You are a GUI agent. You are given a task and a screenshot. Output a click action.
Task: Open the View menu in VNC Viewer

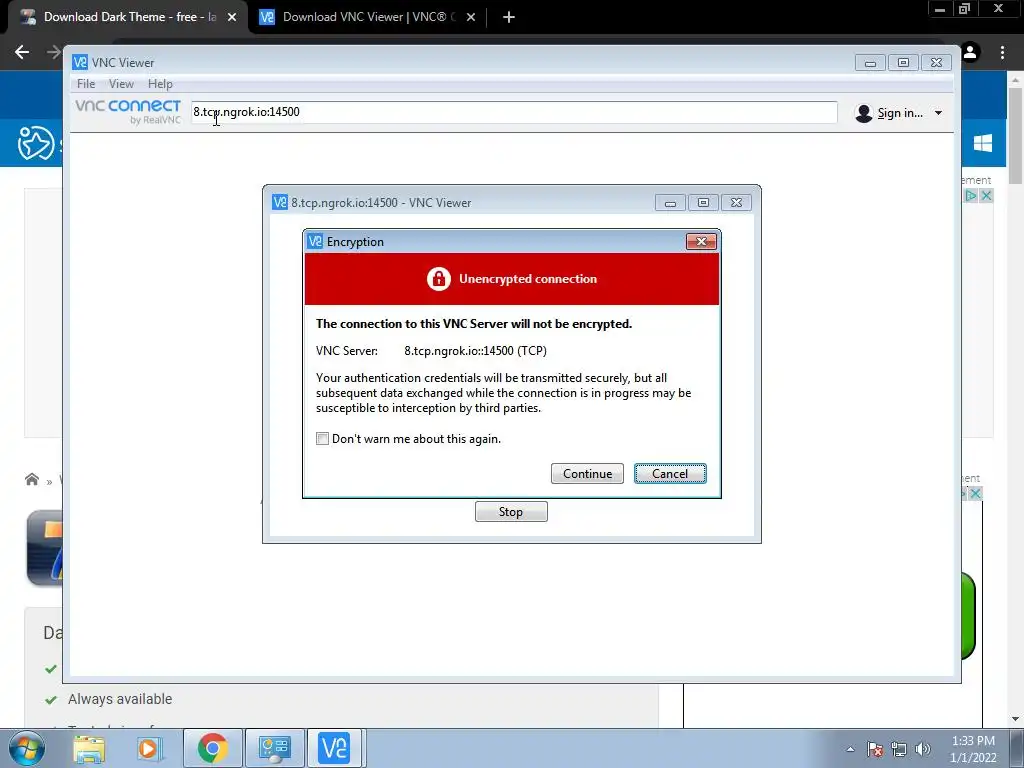point(121,84)
